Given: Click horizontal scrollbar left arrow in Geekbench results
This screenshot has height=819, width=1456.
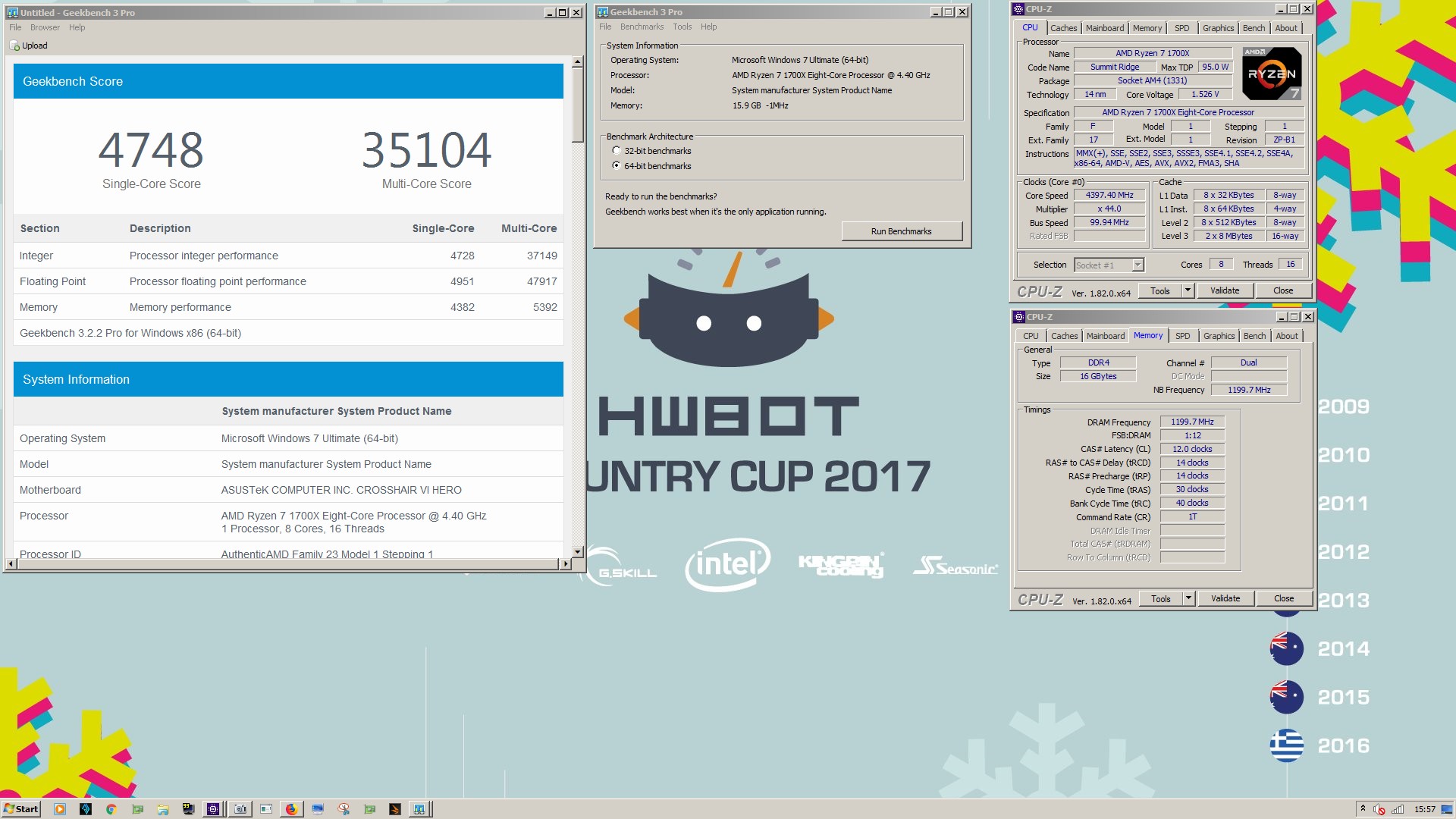Looking at the screenshot, I should pyautogui.click(x=10, y=563).
